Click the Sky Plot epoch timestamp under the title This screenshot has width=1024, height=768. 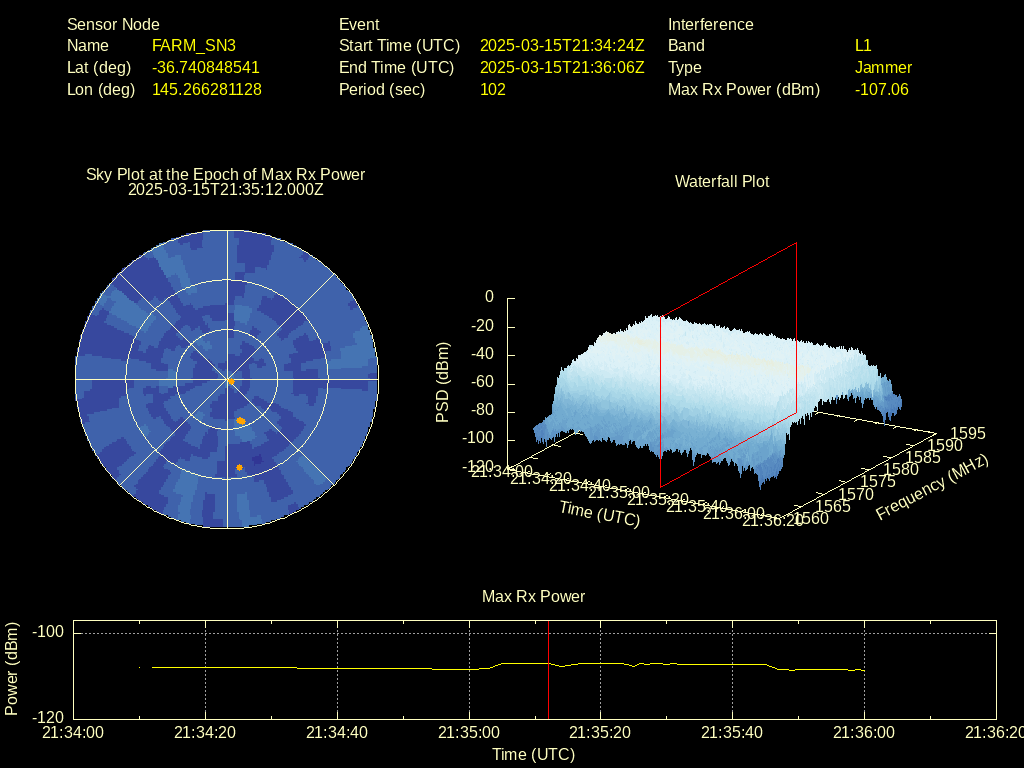[x=226, y=189]
